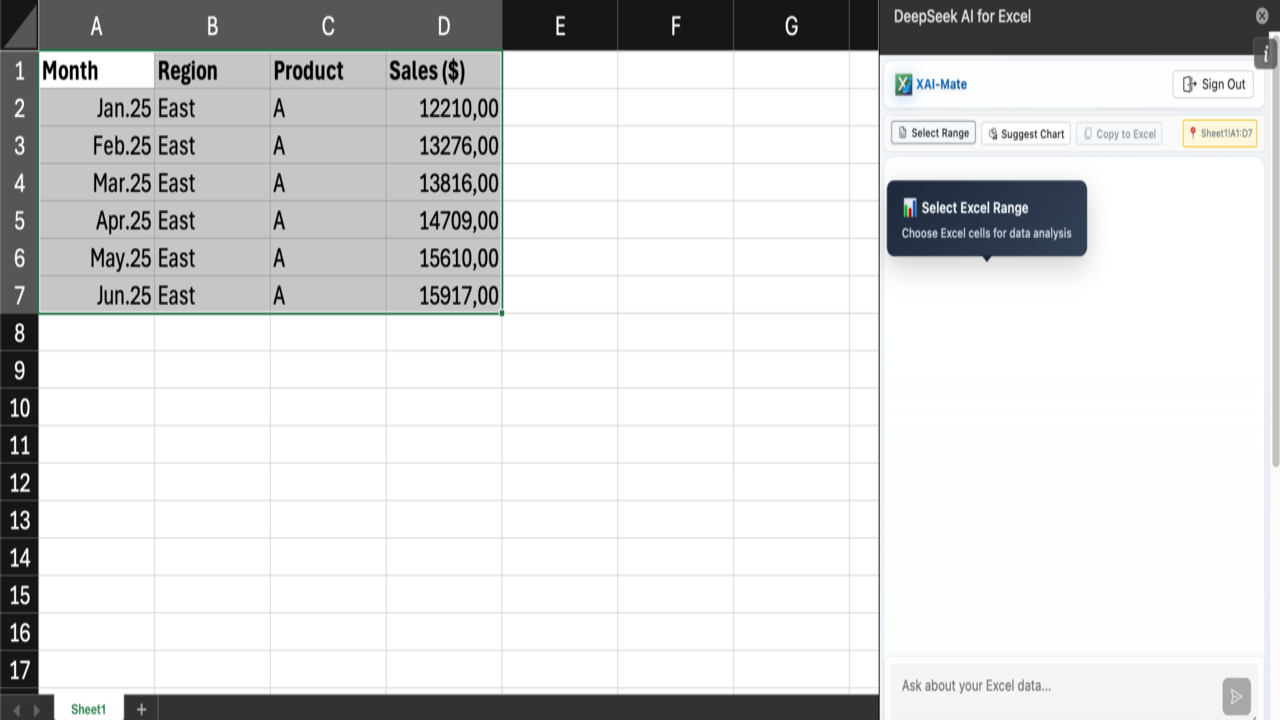Close the DeepSeek AI for Excel pane

point(1262,16)
